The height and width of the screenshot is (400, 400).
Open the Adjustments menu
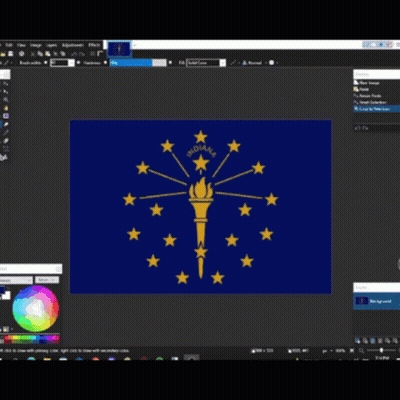73,45
